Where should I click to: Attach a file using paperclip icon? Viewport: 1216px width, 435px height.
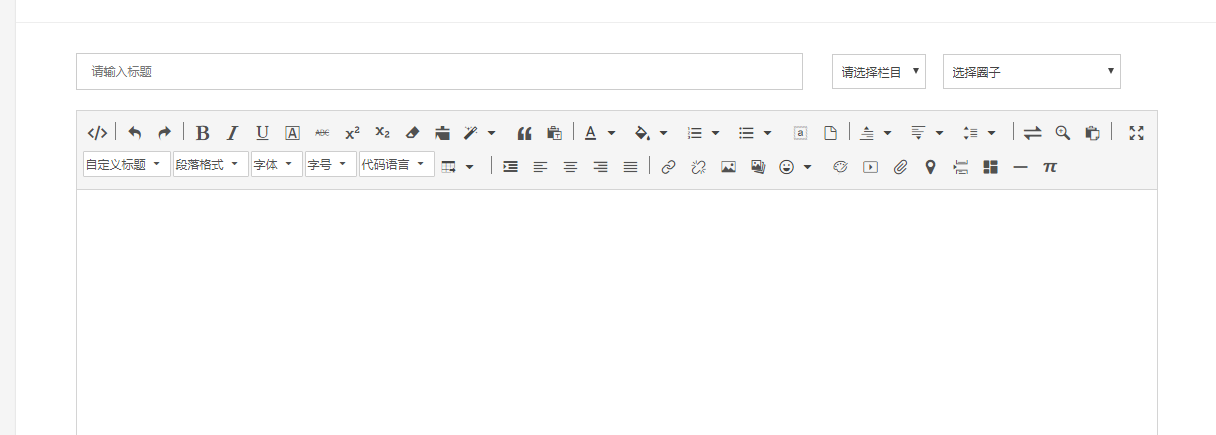pos(900,167)
